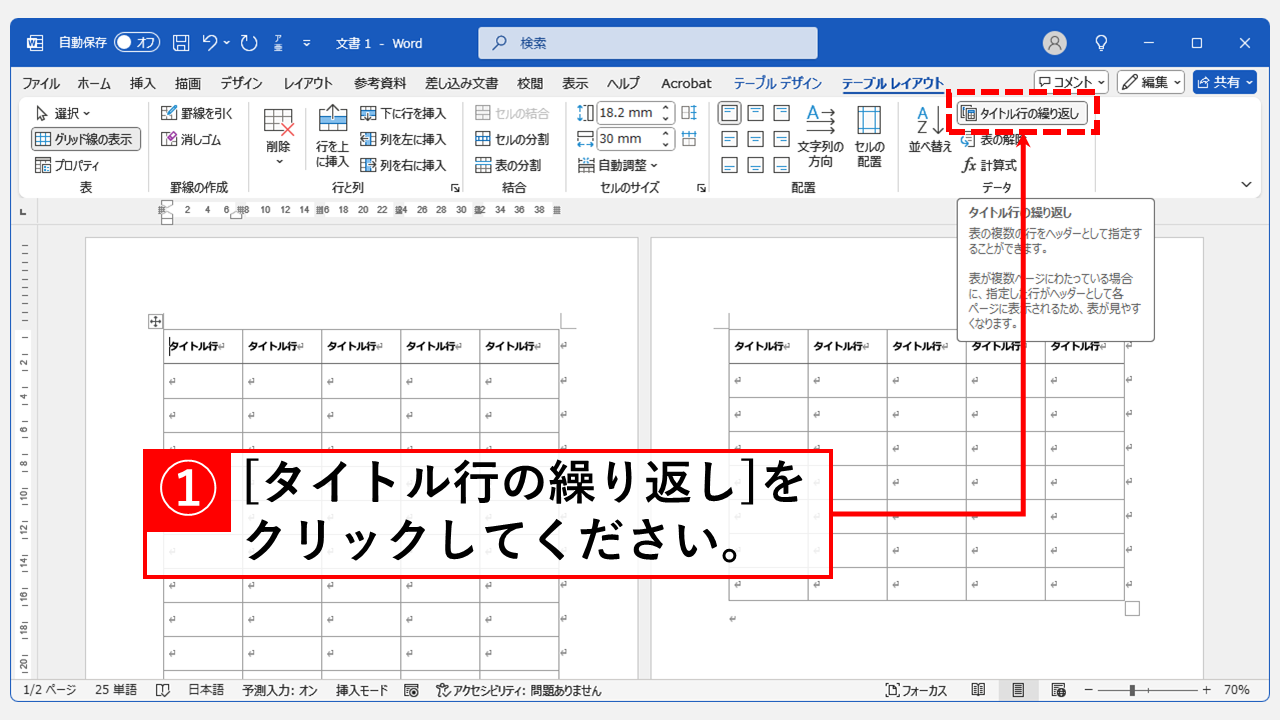Open the ファイル tab

41,83
